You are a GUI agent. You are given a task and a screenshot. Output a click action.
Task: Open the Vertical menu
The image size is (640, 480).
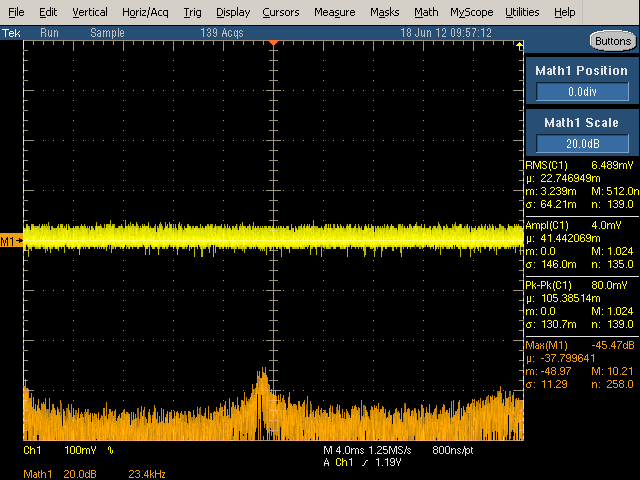point(90,12)
